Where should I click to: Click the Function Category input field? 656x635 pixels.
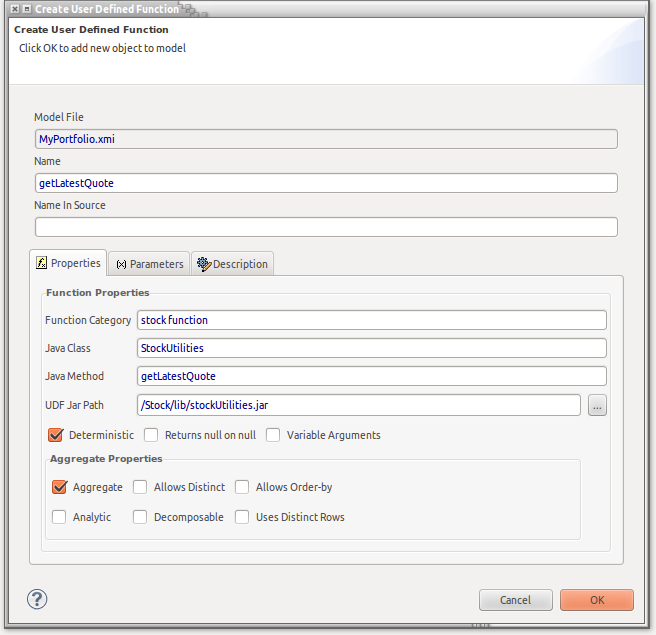372,320
